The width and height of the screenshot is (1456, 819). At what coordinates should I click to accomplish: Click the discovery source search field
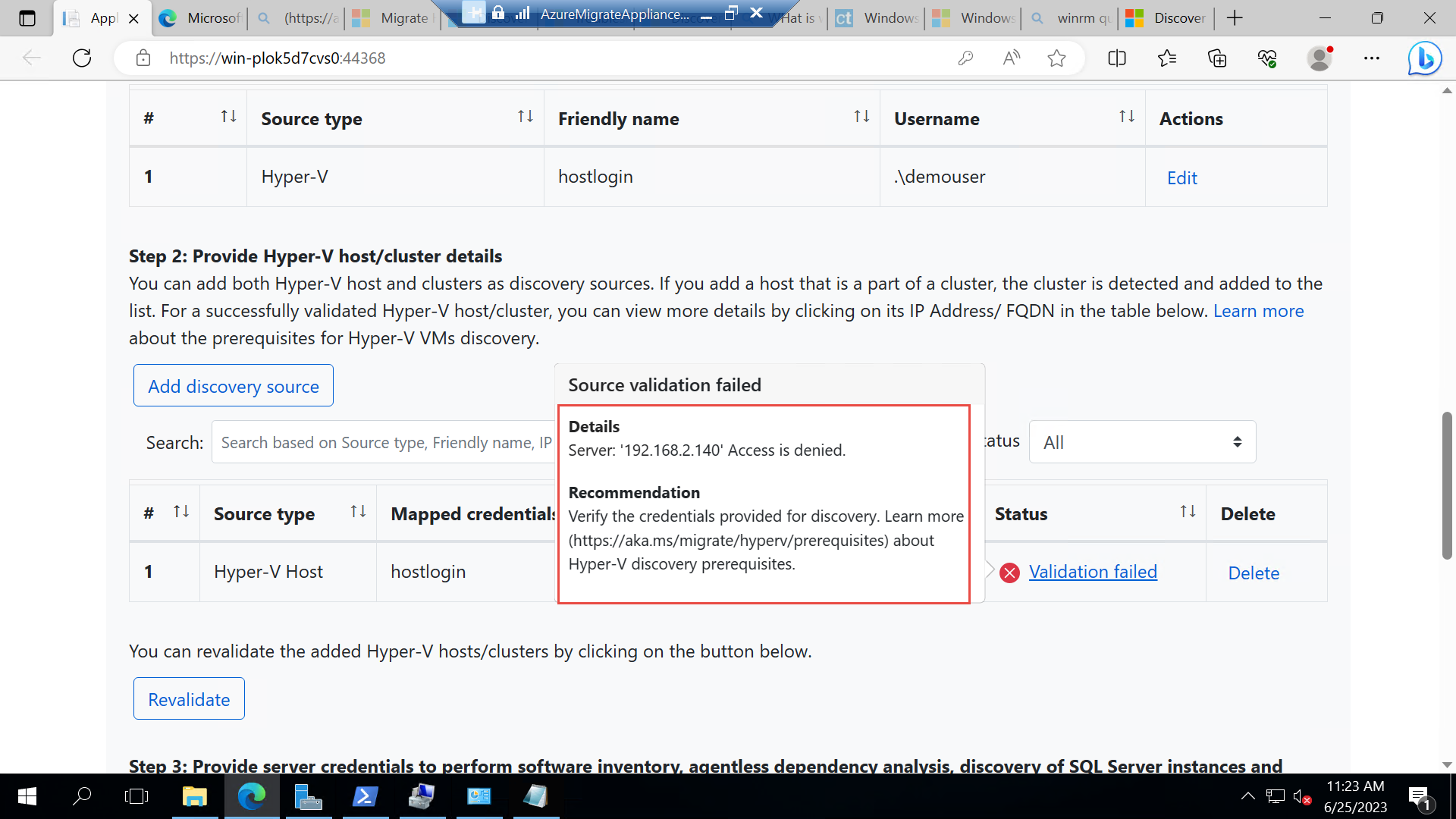(384, 442)
